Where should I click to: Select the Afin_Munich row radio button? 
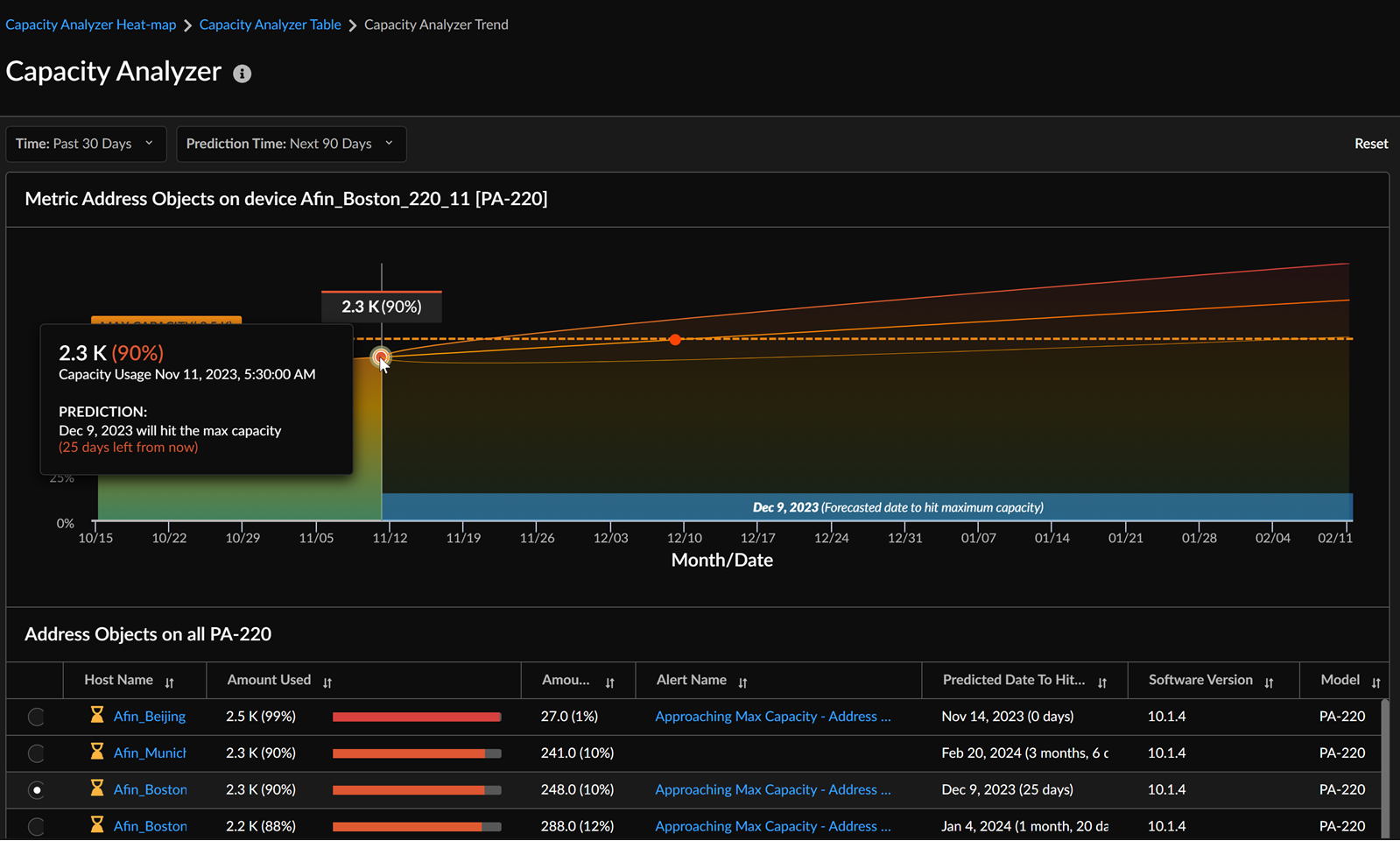[36, 753]
